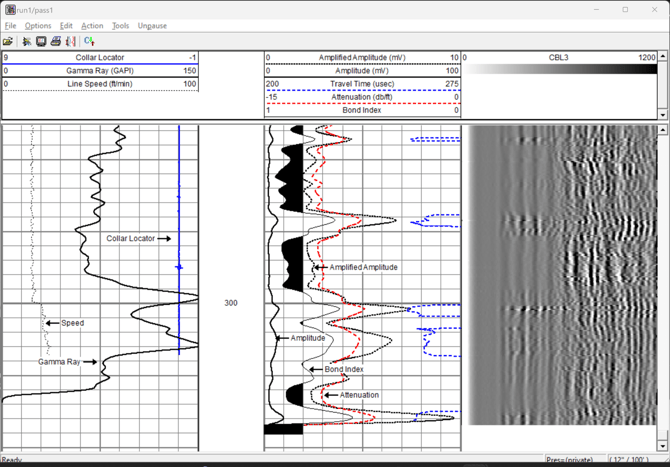Click the monitor screen toolbar icon

pos(41,41)
